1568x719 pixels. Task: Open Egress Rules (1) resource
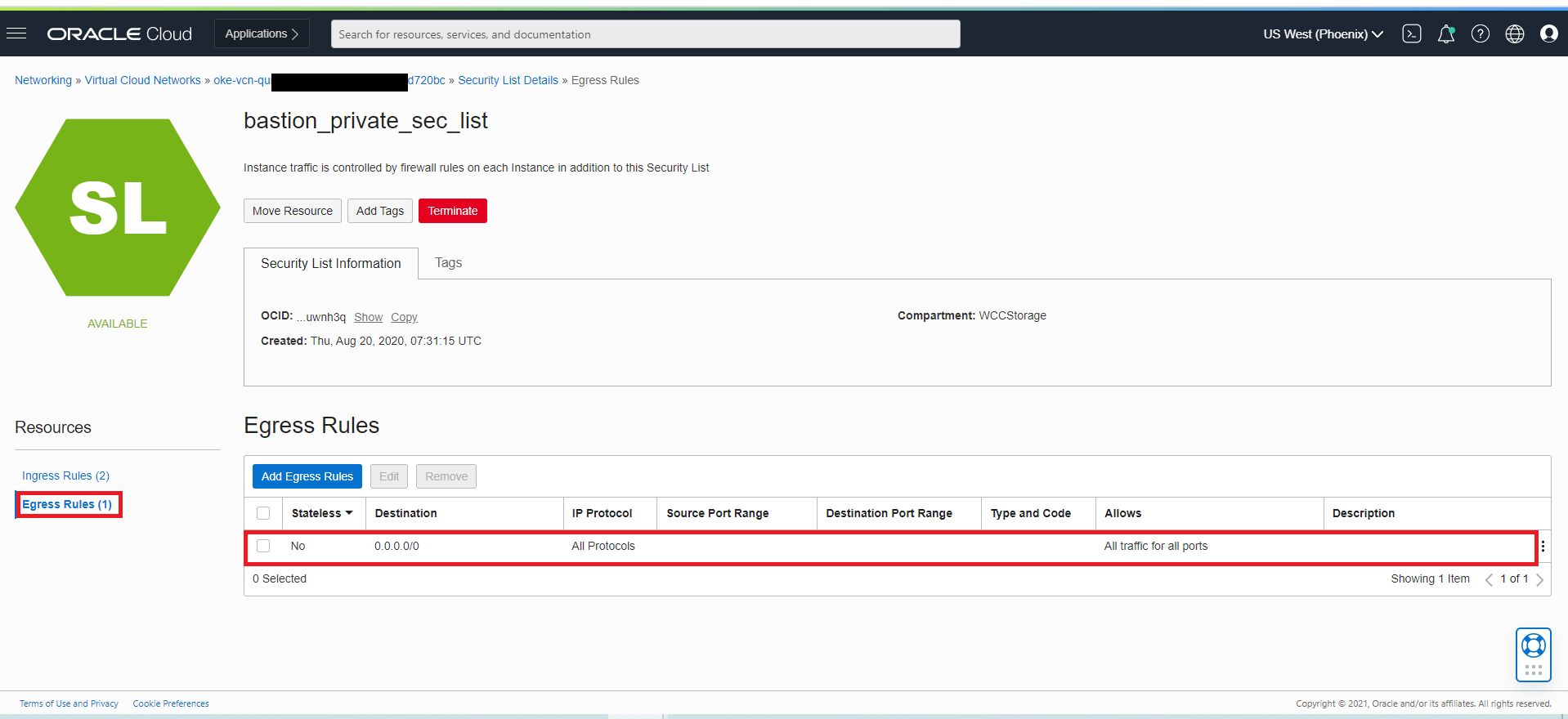tap(67, 504)
